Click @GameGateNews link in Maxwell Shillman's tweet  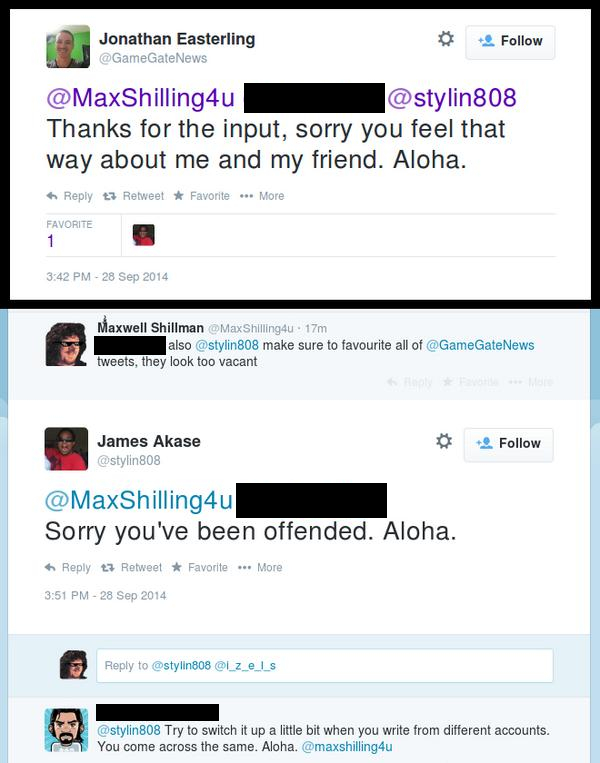480,345
